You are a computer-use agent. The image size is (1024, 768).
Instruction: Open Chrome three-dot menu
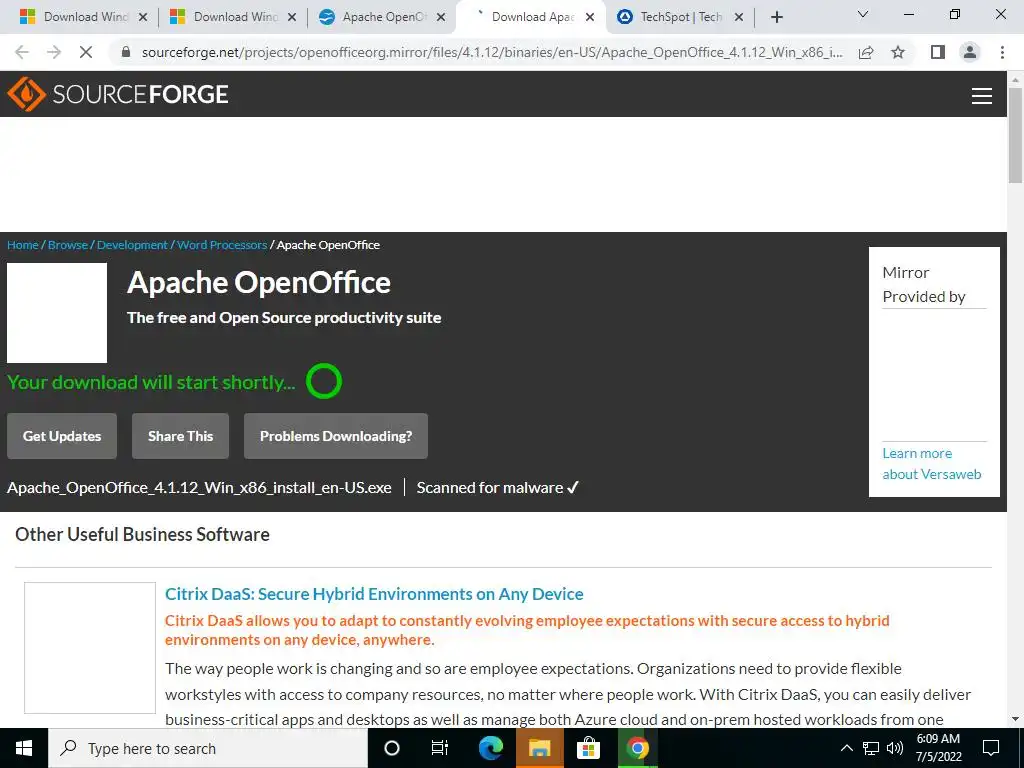[x=1002, y=52]
